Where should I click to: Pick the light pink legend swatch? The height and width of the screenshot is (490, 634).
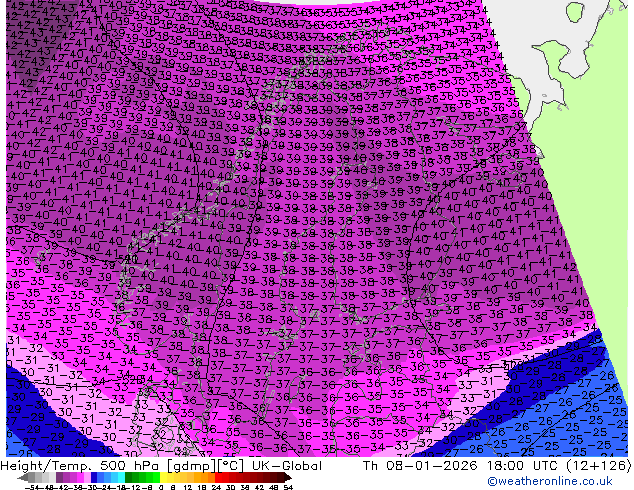(87, 477)
